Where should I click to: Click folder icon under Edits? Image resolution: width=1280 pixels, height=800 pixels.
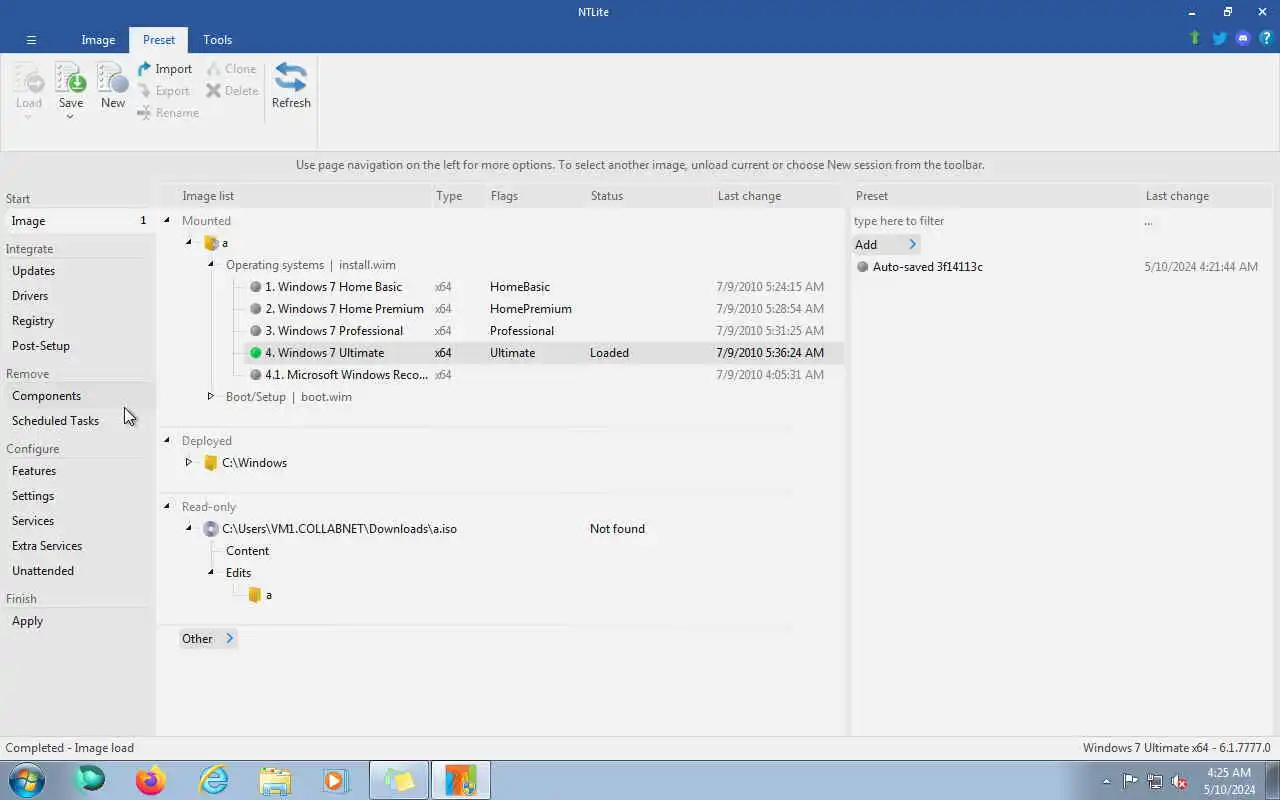pyautogui.click(x=254, y=595)
